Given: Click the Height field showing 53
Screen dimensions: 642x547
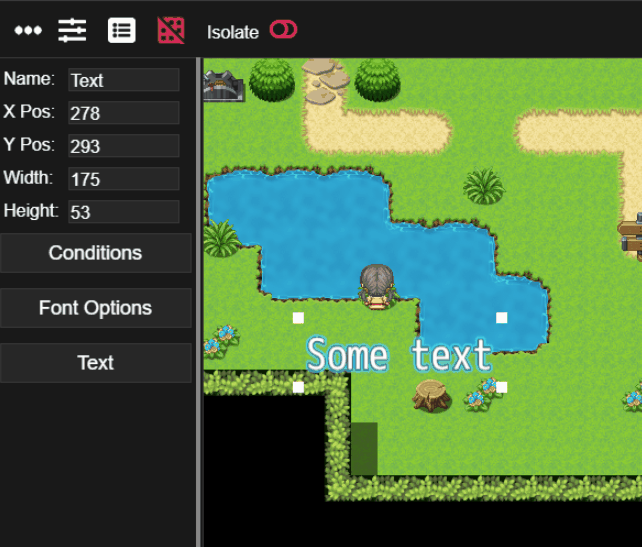Looking at the screenshot, I should pyautogui.click(x=124, y=212).
